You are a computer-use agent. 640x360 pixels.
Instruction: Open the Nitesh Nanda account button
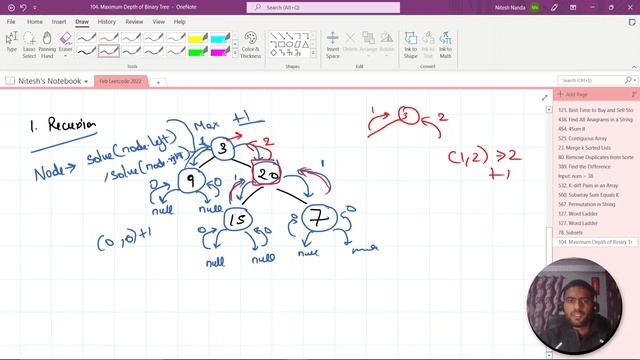click(x=517, y=7)
